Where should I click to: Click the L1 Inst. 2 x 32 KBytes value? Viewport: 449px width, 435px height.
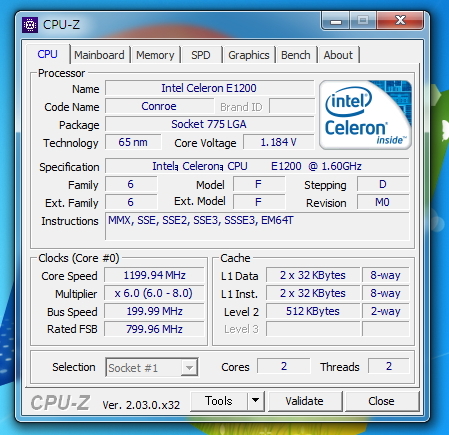313,293
